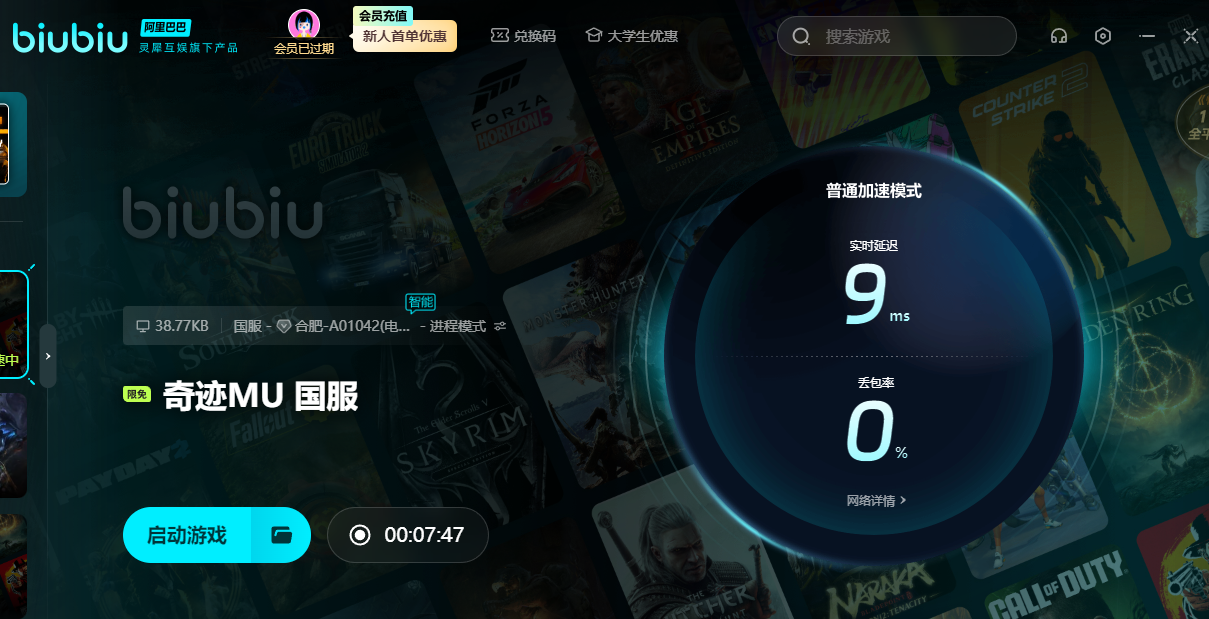This screenshot has width=1209, height=619.
Task: Click the 智能 smart badge
Action: [x=421, y=302]
